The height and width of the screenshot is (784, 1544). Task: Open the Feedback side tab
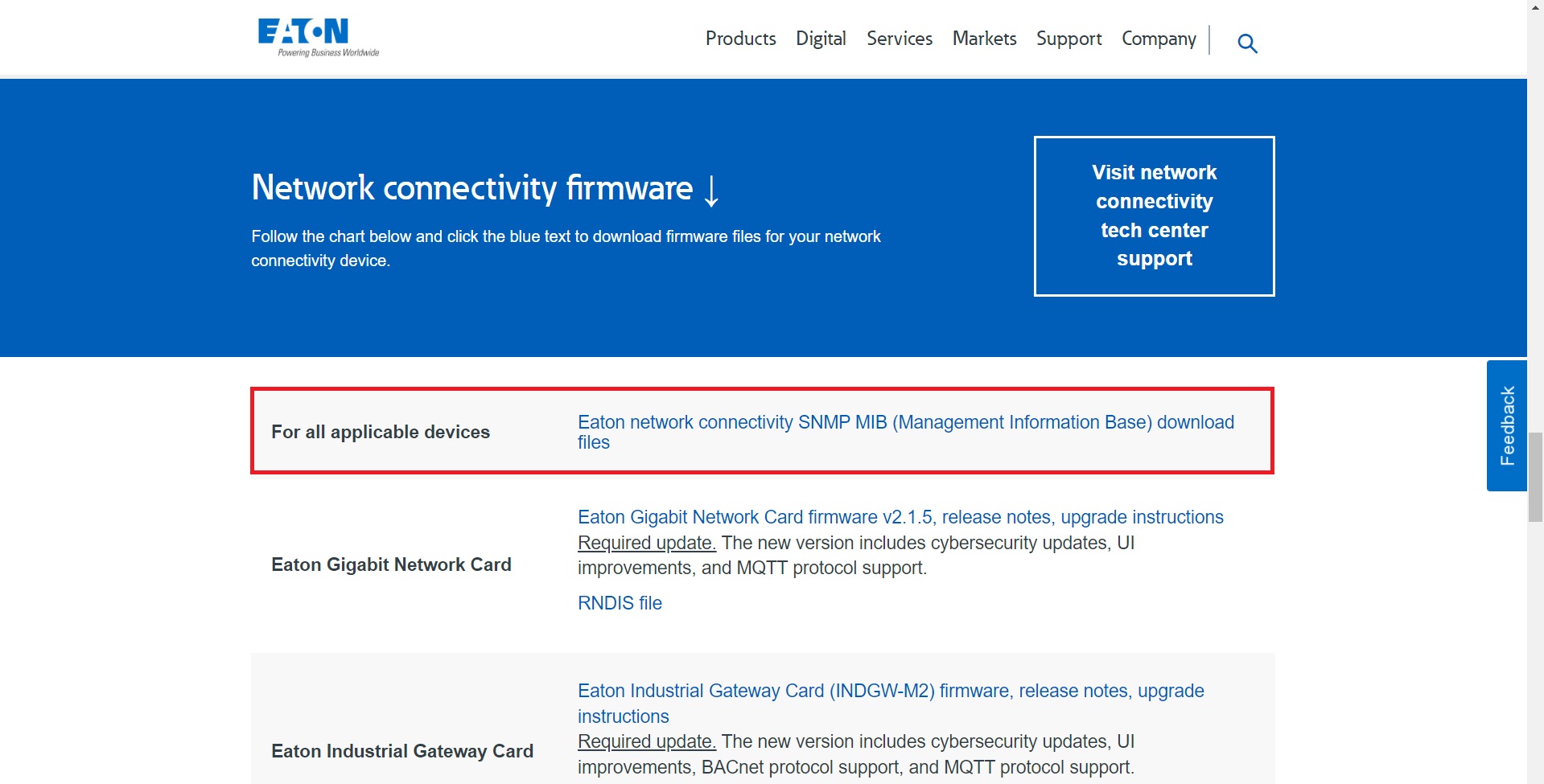1506,425
